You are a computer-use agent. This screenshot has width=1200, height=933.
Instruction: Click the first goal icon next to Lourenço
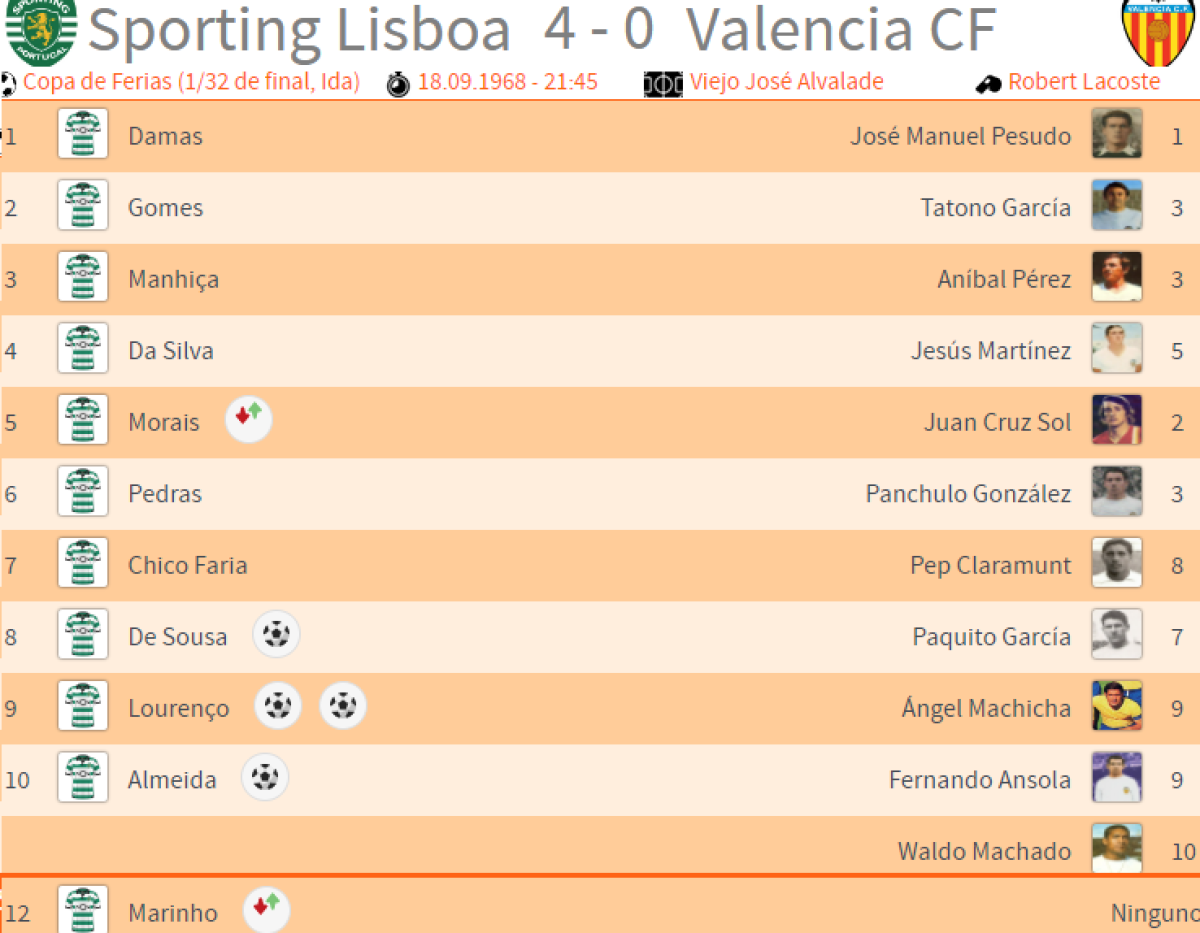278,707
